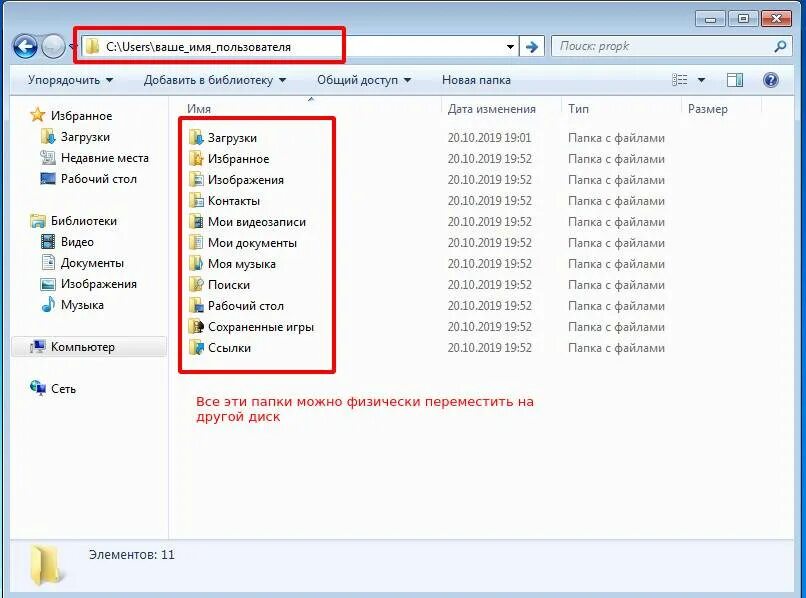Click date 20.10.2019 19:01 of Загрузки row

click(489, 138)
